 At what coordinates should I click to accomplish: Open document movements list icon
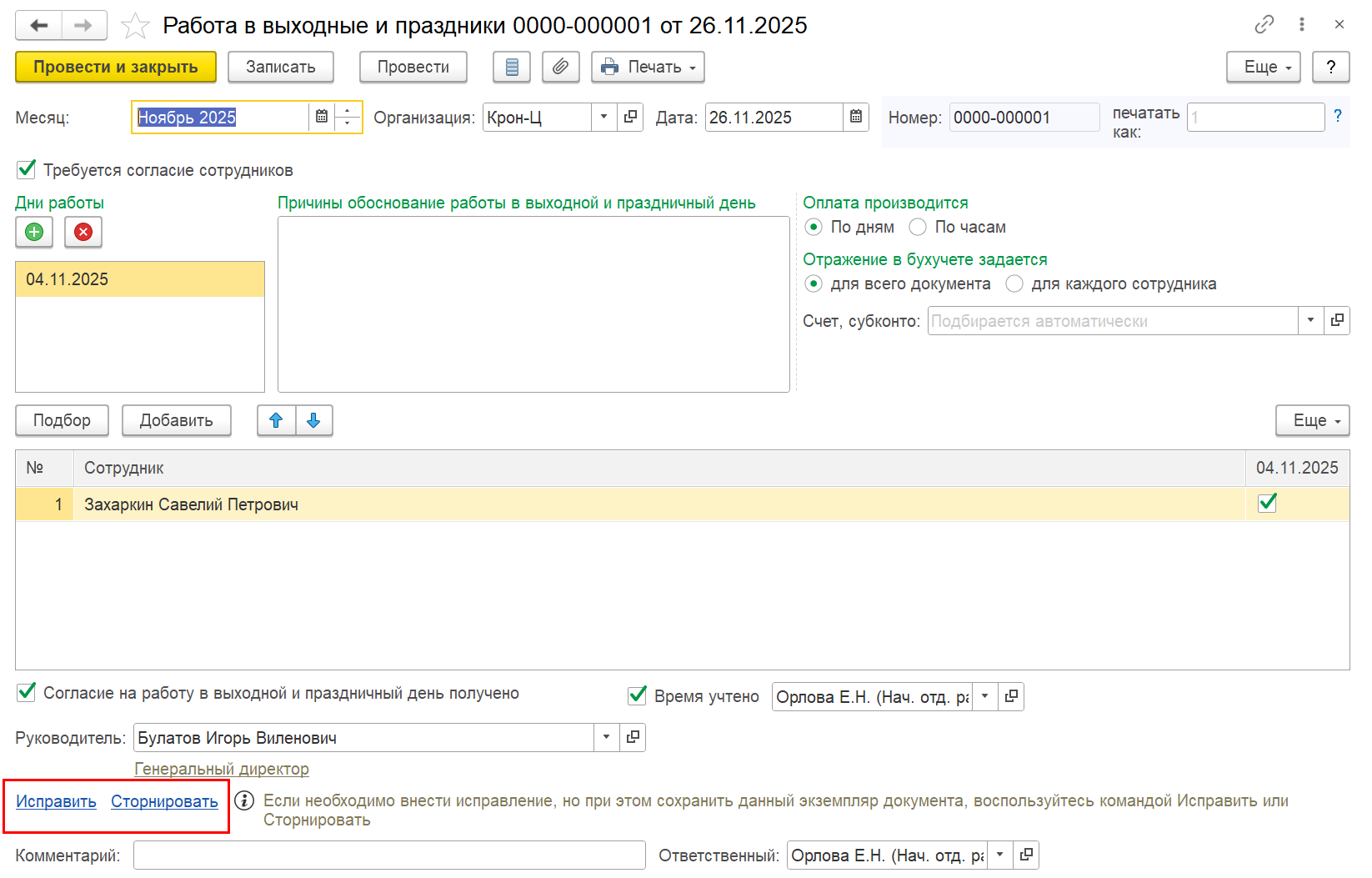[512, 67]
